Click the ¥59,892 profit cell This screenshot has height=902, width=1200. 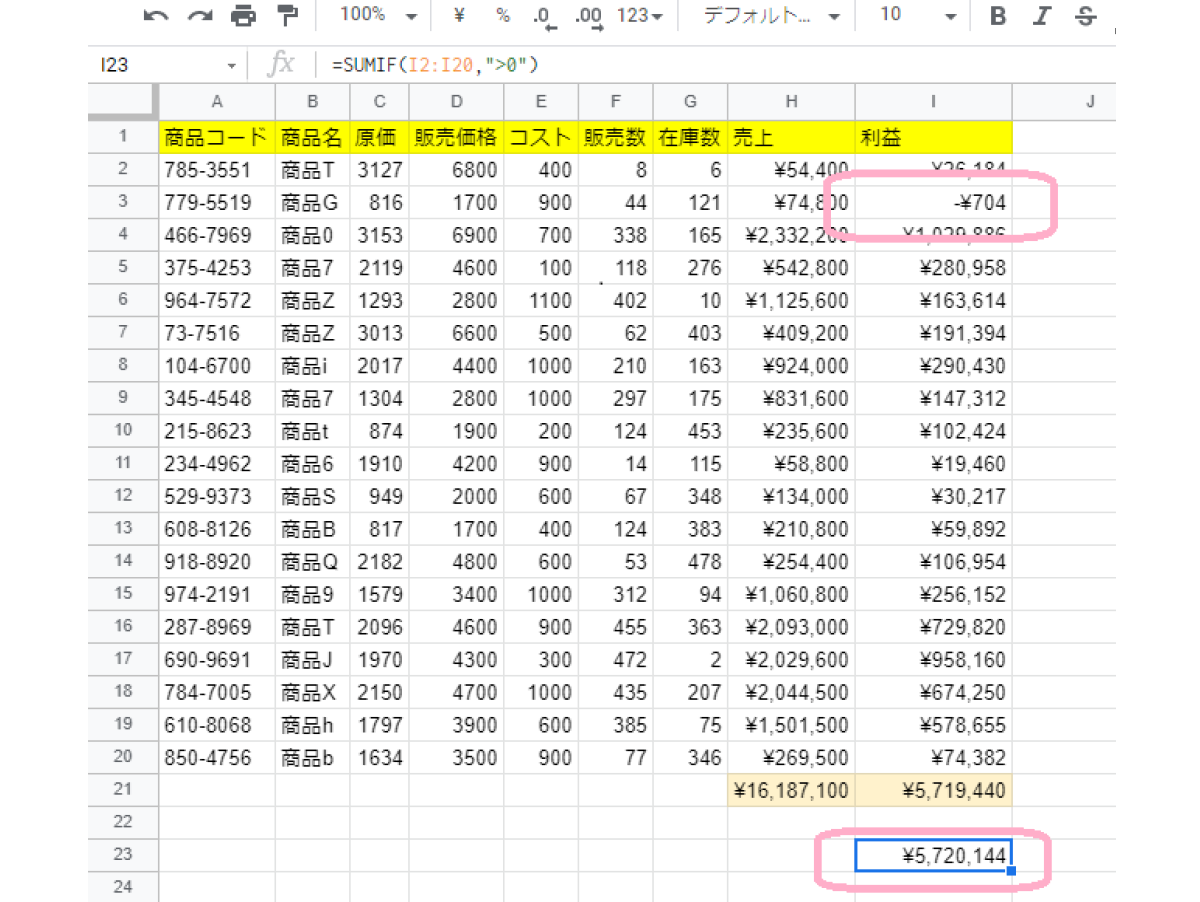933,528
